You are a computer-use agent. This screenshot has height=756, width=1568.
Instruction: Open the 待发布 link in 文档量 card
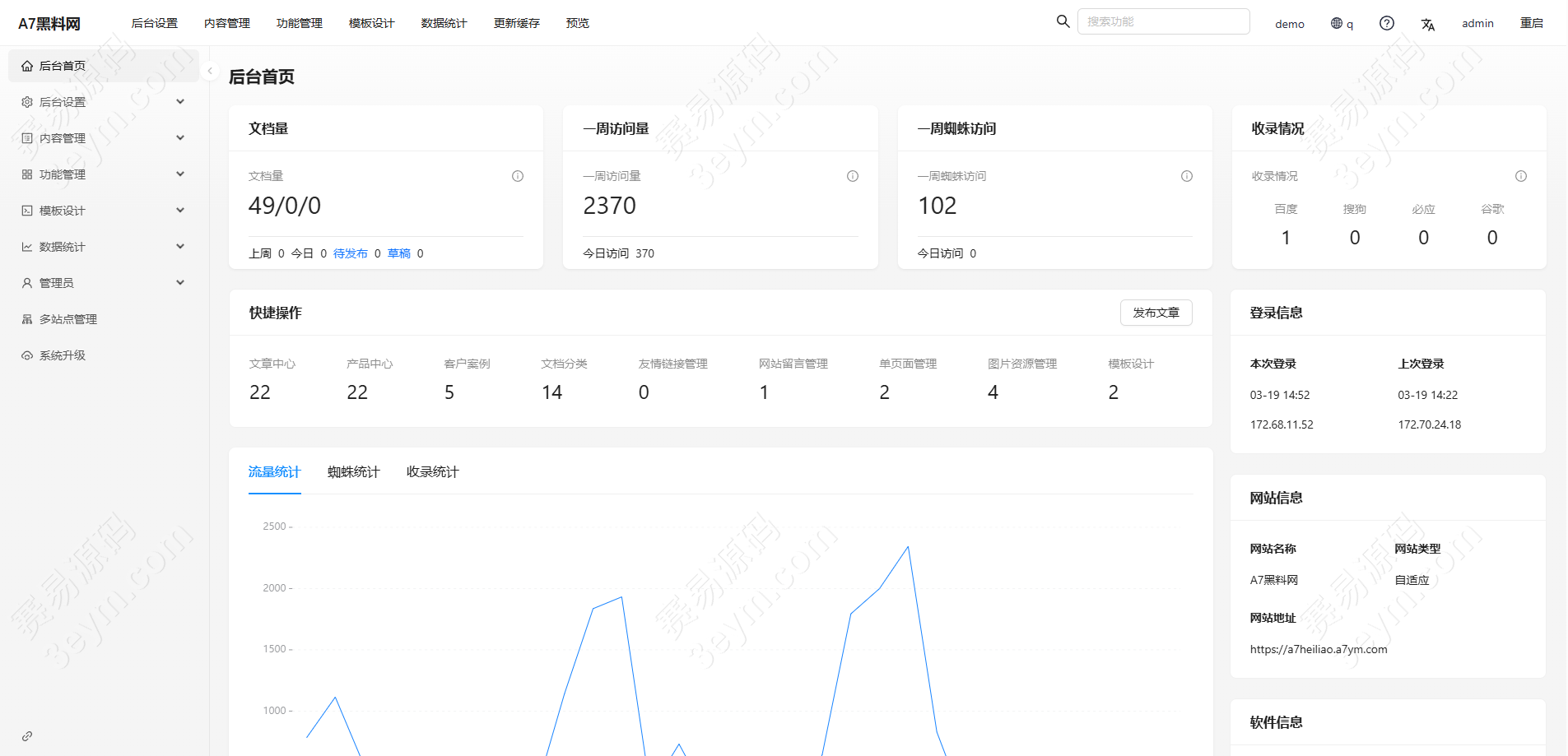coord(350,253)
